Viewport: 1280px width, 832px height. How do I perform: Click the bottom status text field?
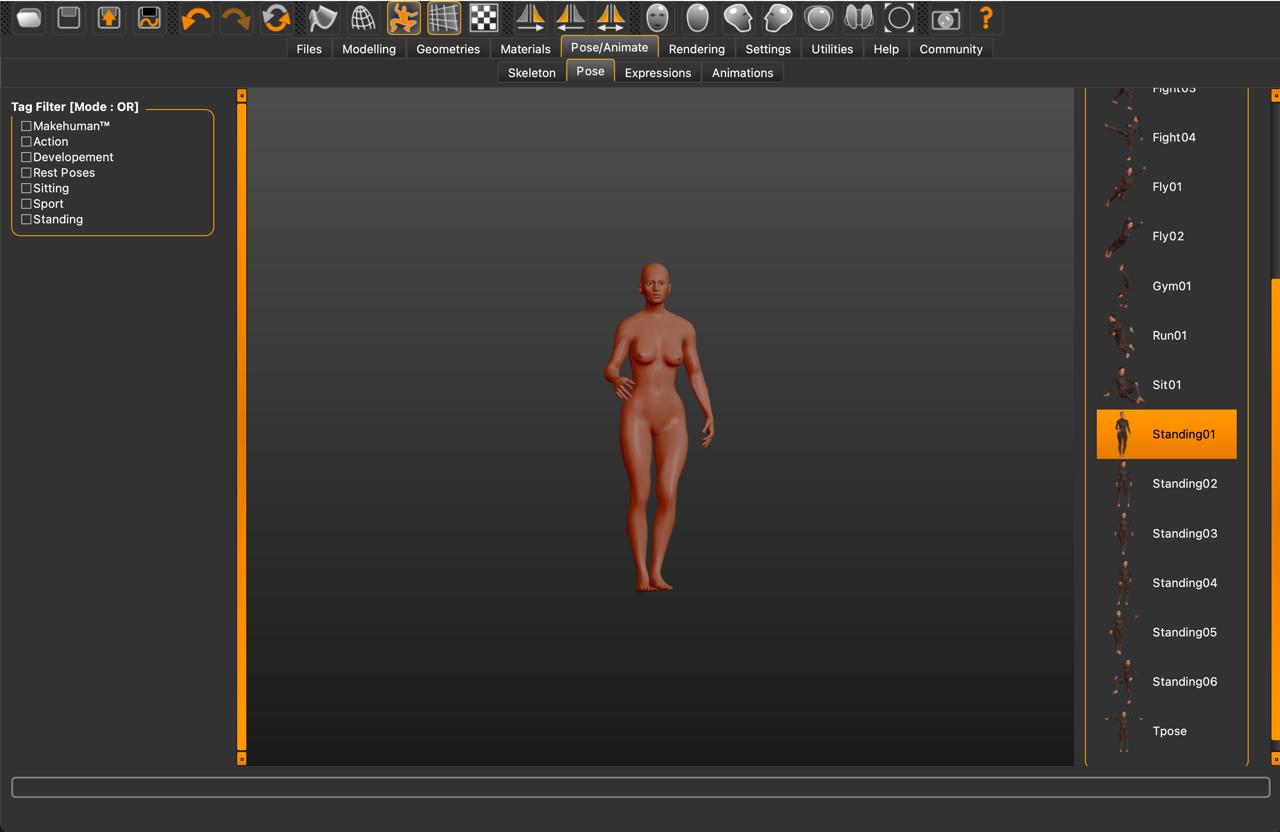(x=640, y=787)
